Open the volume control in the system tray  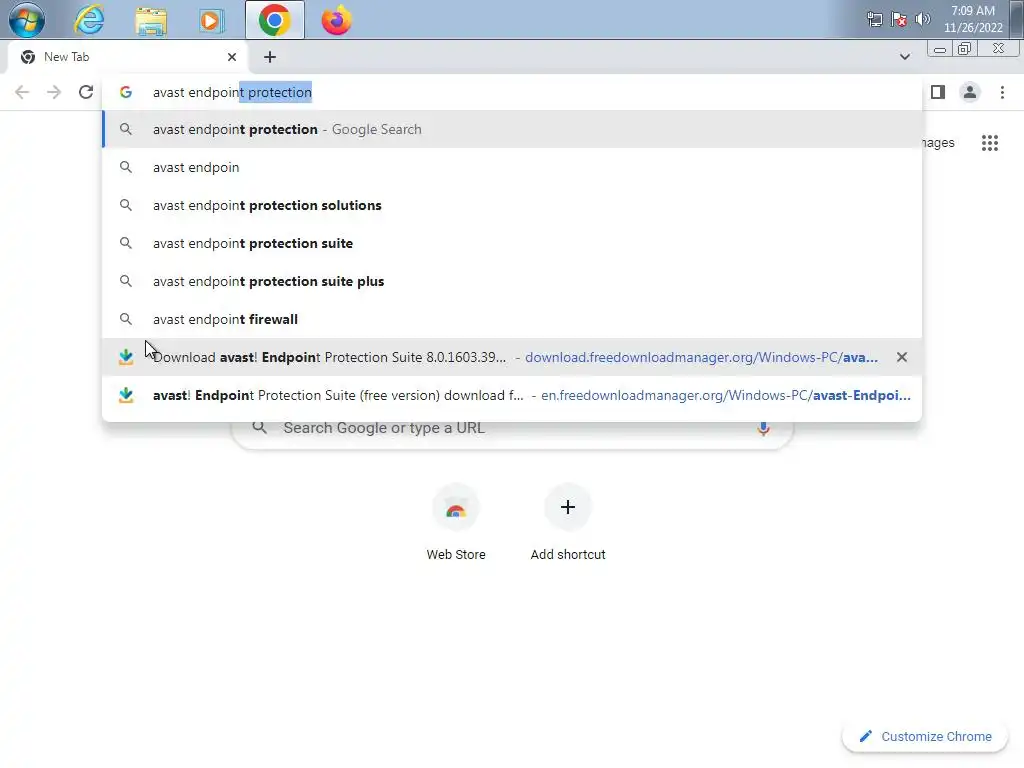click(x=922, y=19)
